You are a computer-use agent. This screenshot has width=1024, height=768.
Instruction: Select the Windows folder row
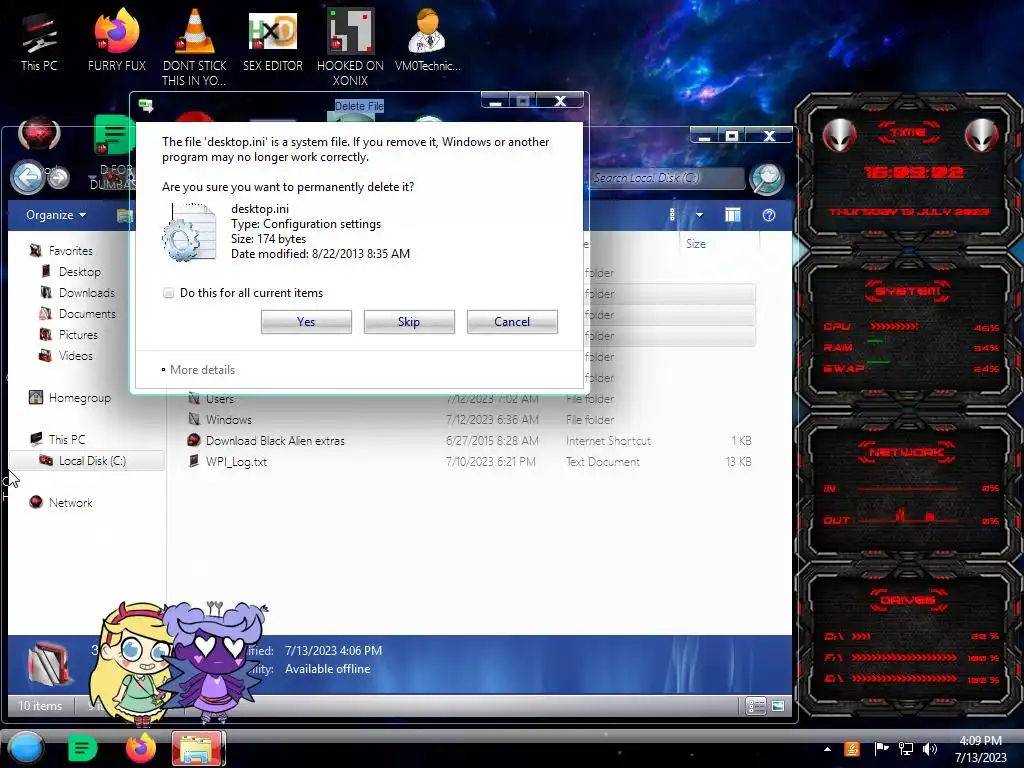[x=470, y=419]
